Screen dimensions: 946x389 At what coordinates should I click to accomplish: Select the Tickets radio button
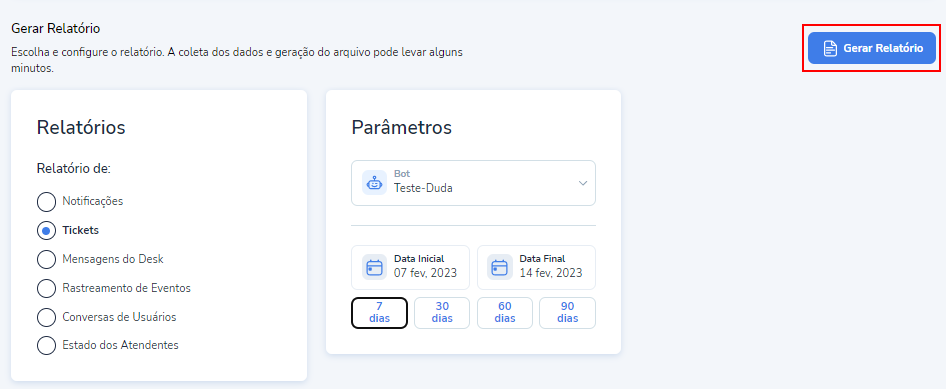coord(46,230)
